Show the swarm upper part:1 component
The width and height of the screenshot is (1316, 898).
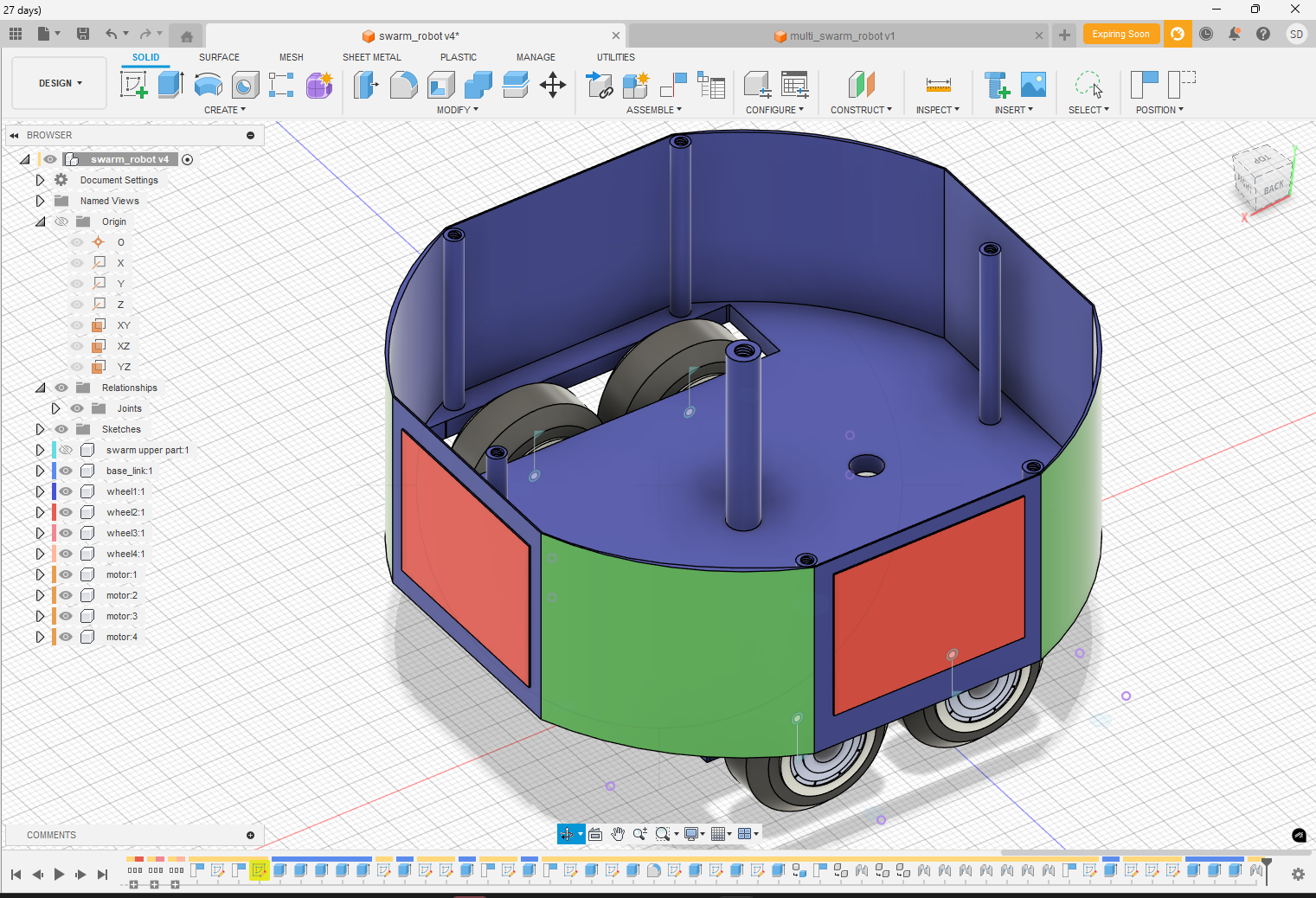click(66, 450)
